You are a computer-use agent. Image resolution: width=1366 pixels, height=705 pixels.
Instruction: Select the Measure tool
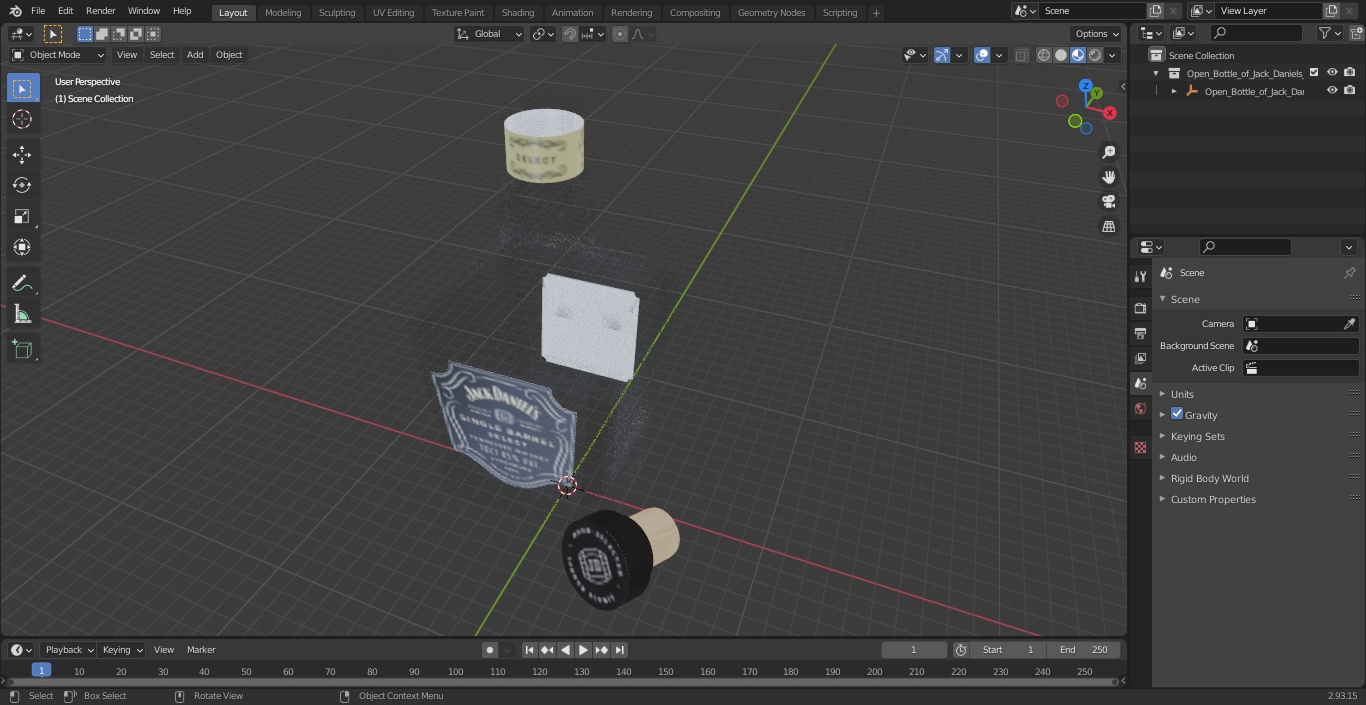tap(22, 314)
